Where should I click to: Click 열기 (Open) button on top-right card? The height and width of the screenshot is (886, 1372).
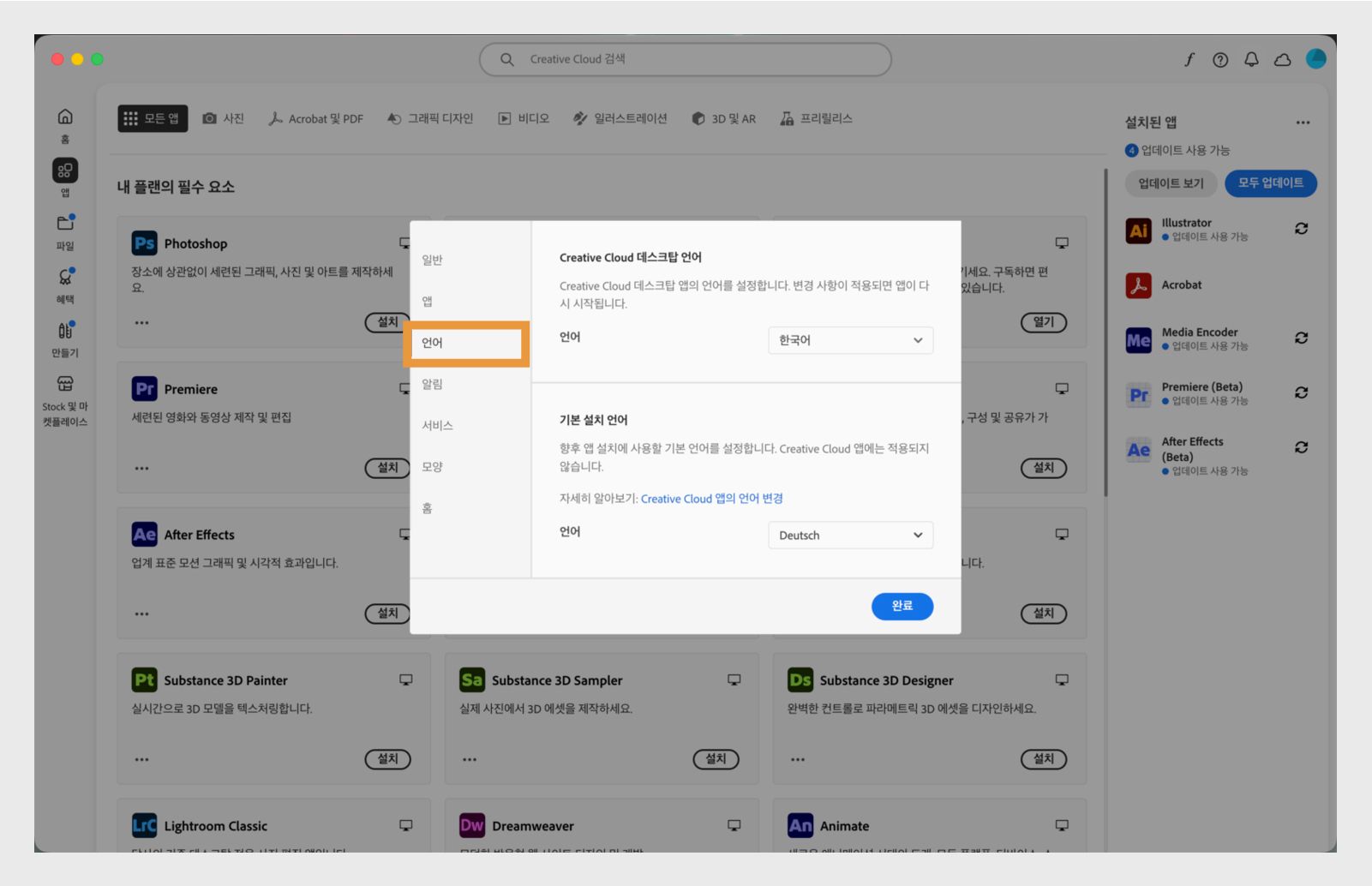1044,322
